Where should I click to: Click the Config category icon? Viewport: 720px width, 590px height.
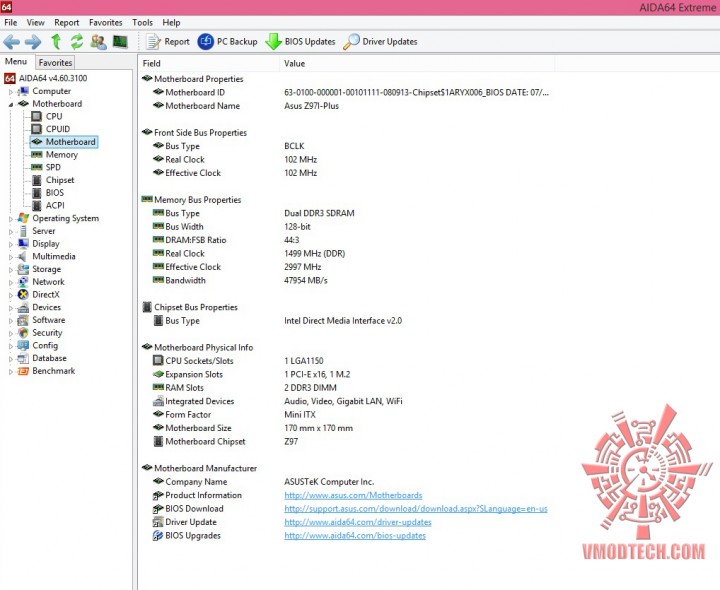(23, 345)
